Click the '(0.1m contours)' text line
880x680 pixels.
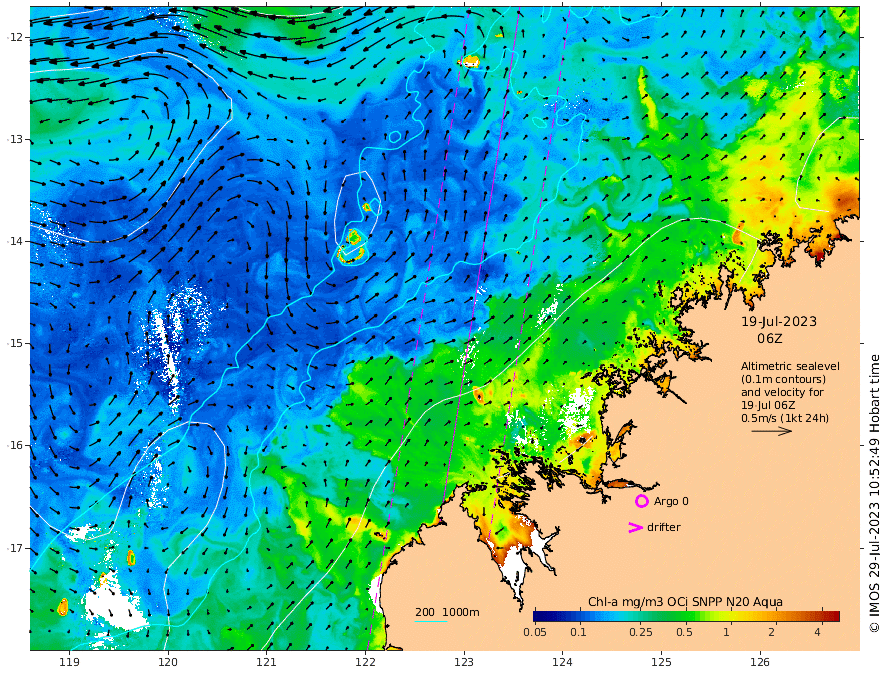tap(783, 379)
